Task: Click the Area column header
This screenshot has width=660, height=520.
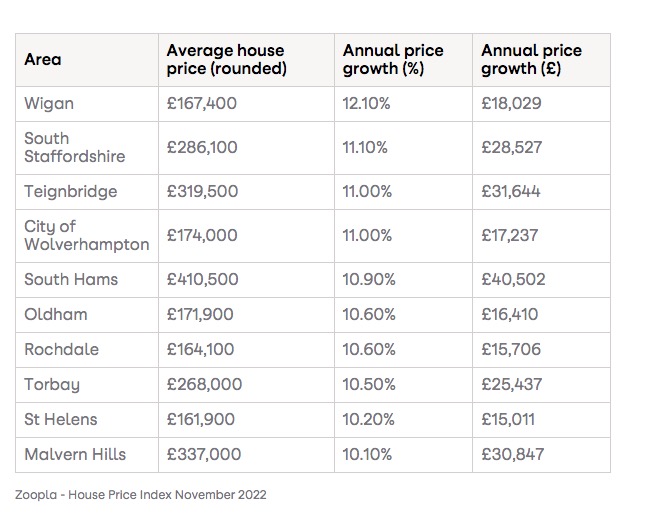Action: tap(43, 60)
